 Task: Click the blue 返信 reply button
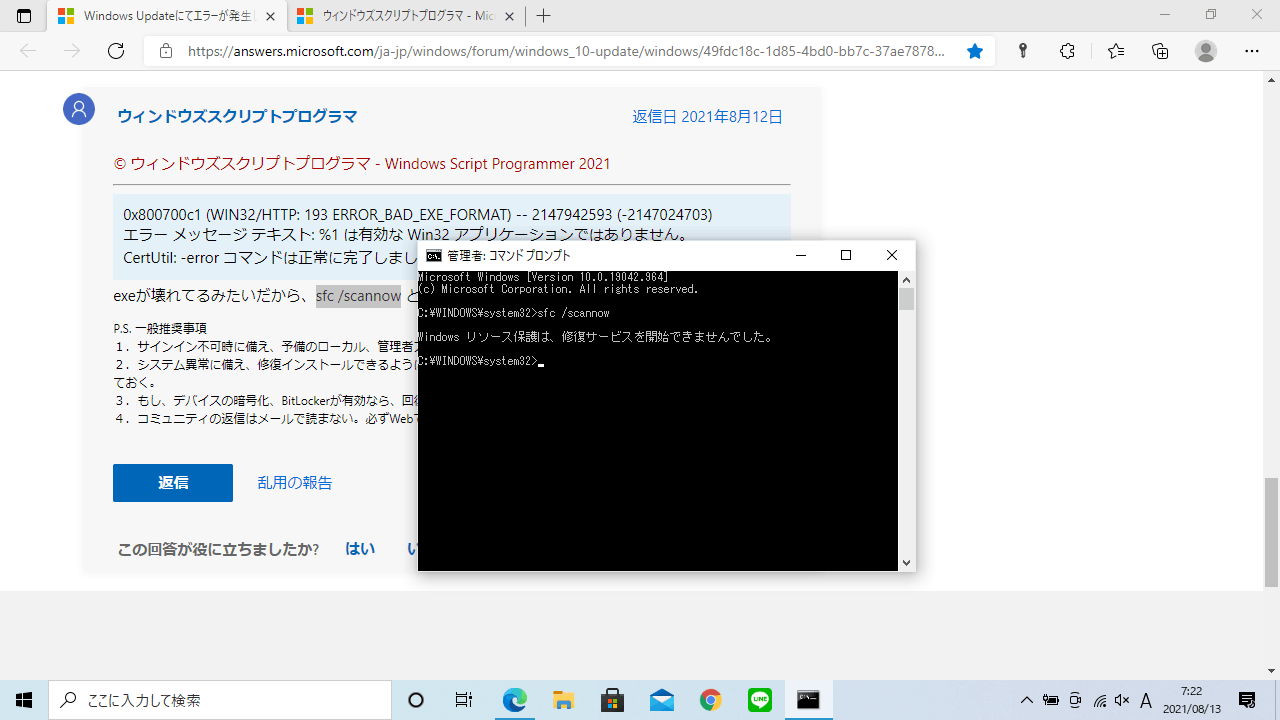[x=172, y=483]
